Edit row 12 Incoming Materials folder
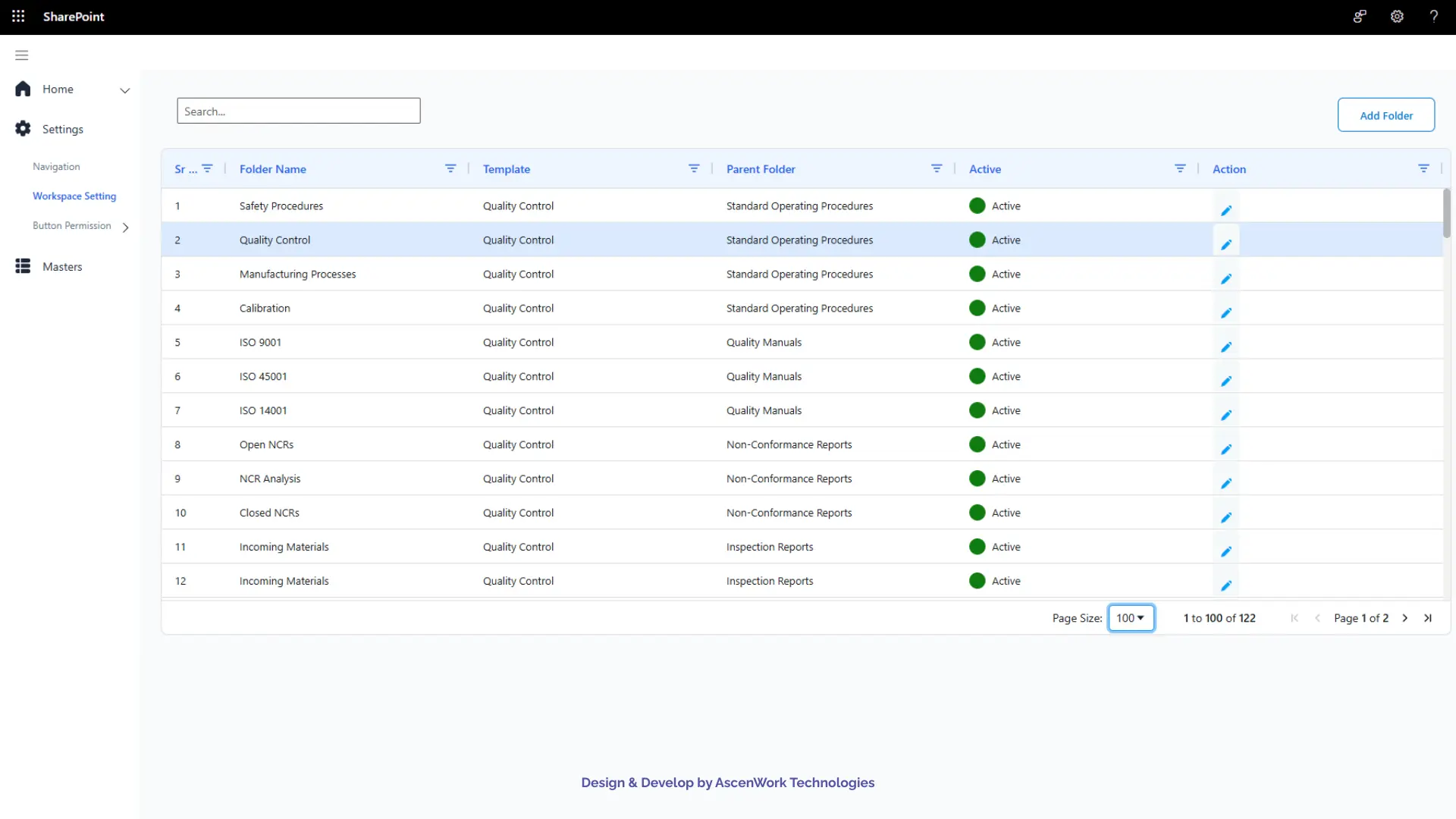 click(1226, 585)
